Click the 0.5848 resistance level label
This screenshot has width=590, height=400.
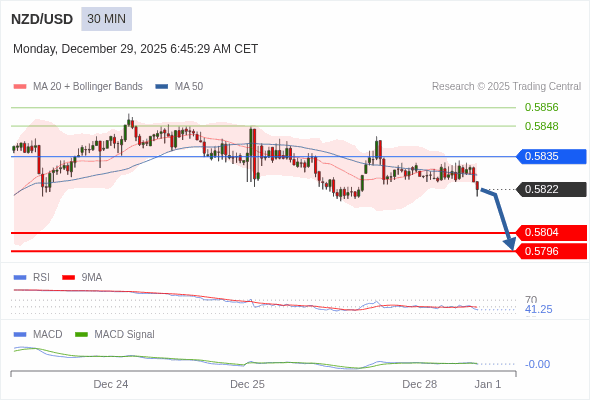(541, 126)
